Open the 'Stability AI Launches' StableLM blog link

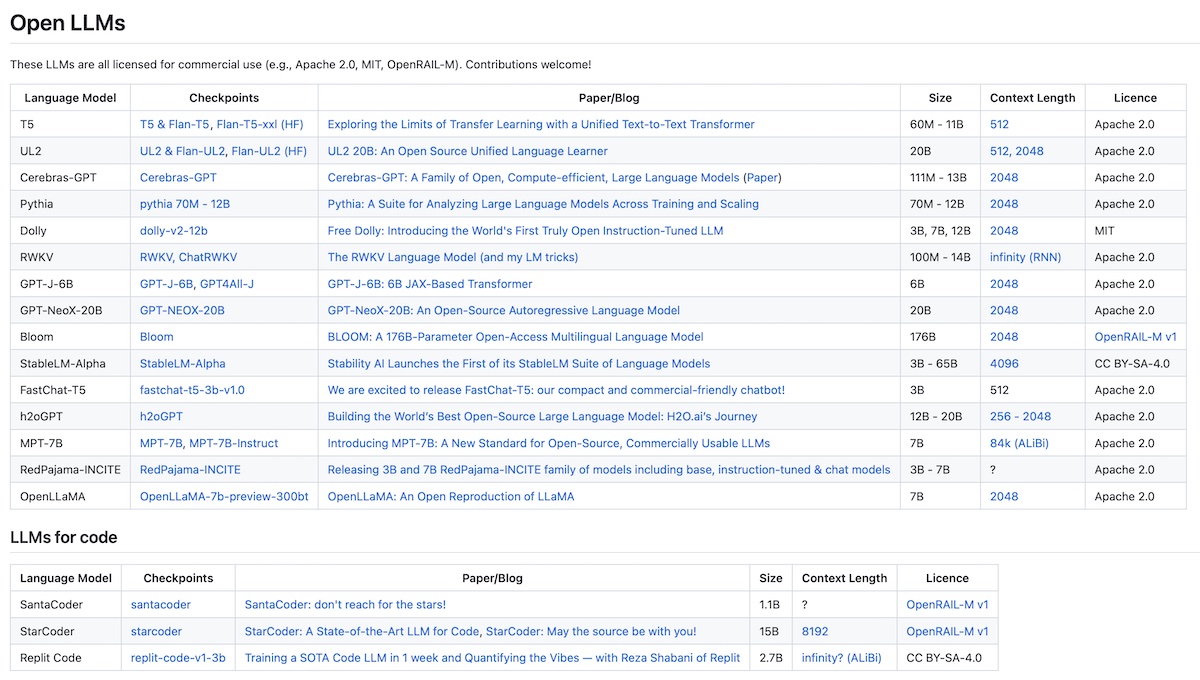[519, 363]
